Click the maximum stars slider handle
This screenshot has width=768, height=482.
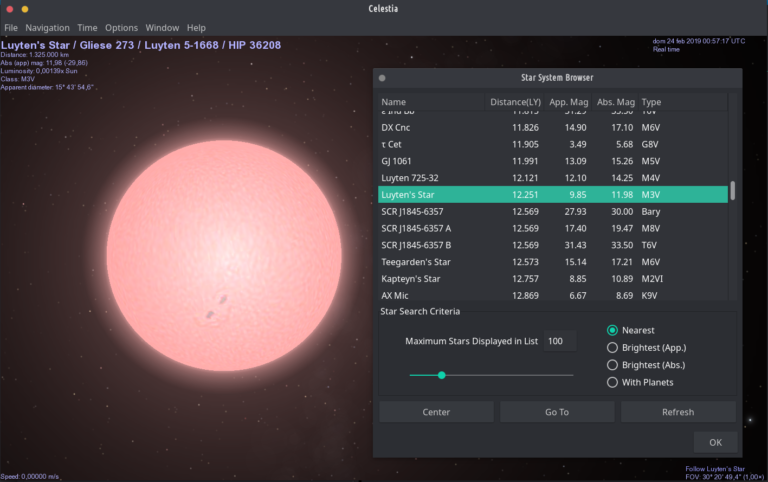(441, 375)
